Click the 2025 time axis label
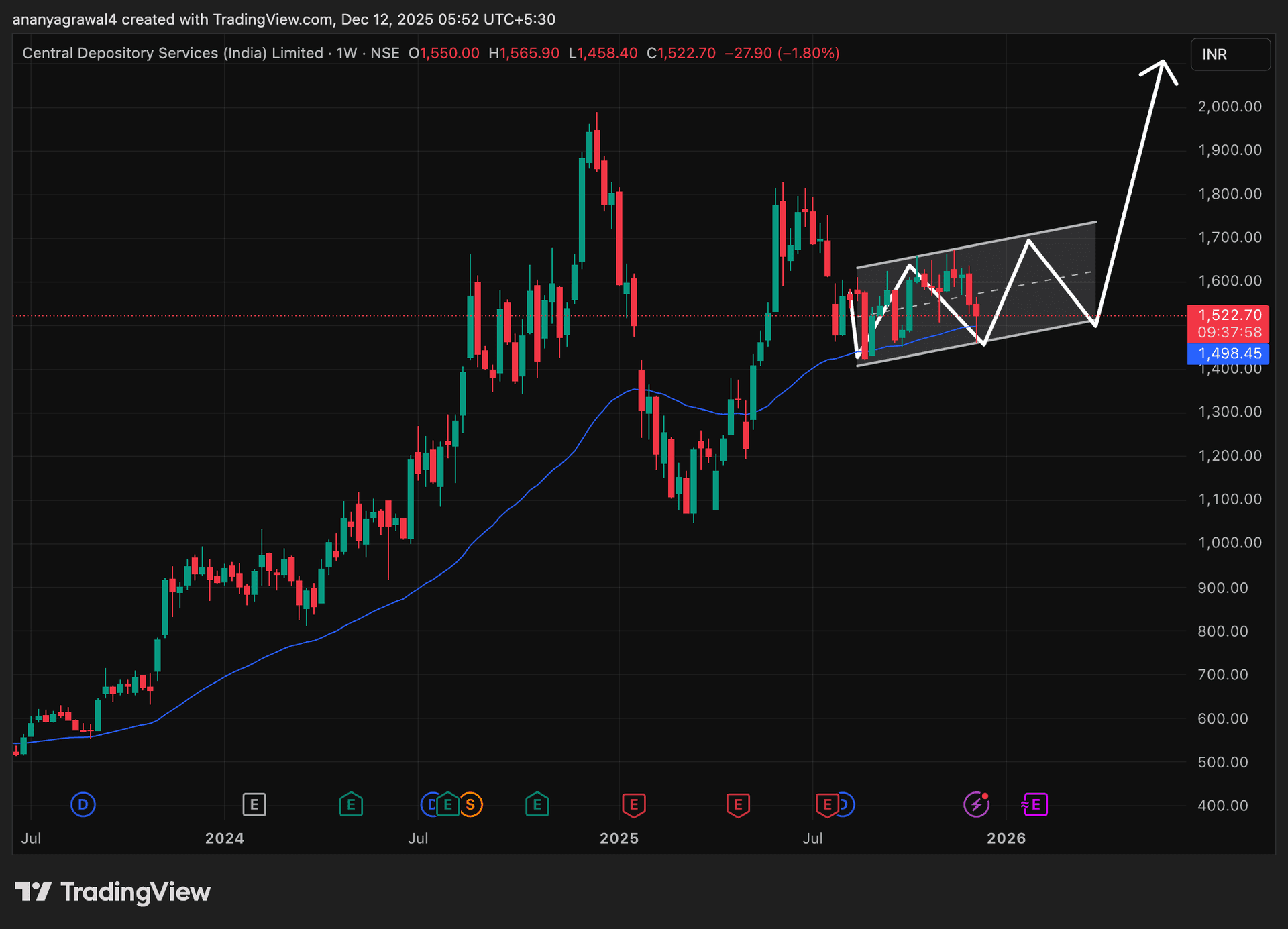The image size is (1288, 929). pos(619,838)
